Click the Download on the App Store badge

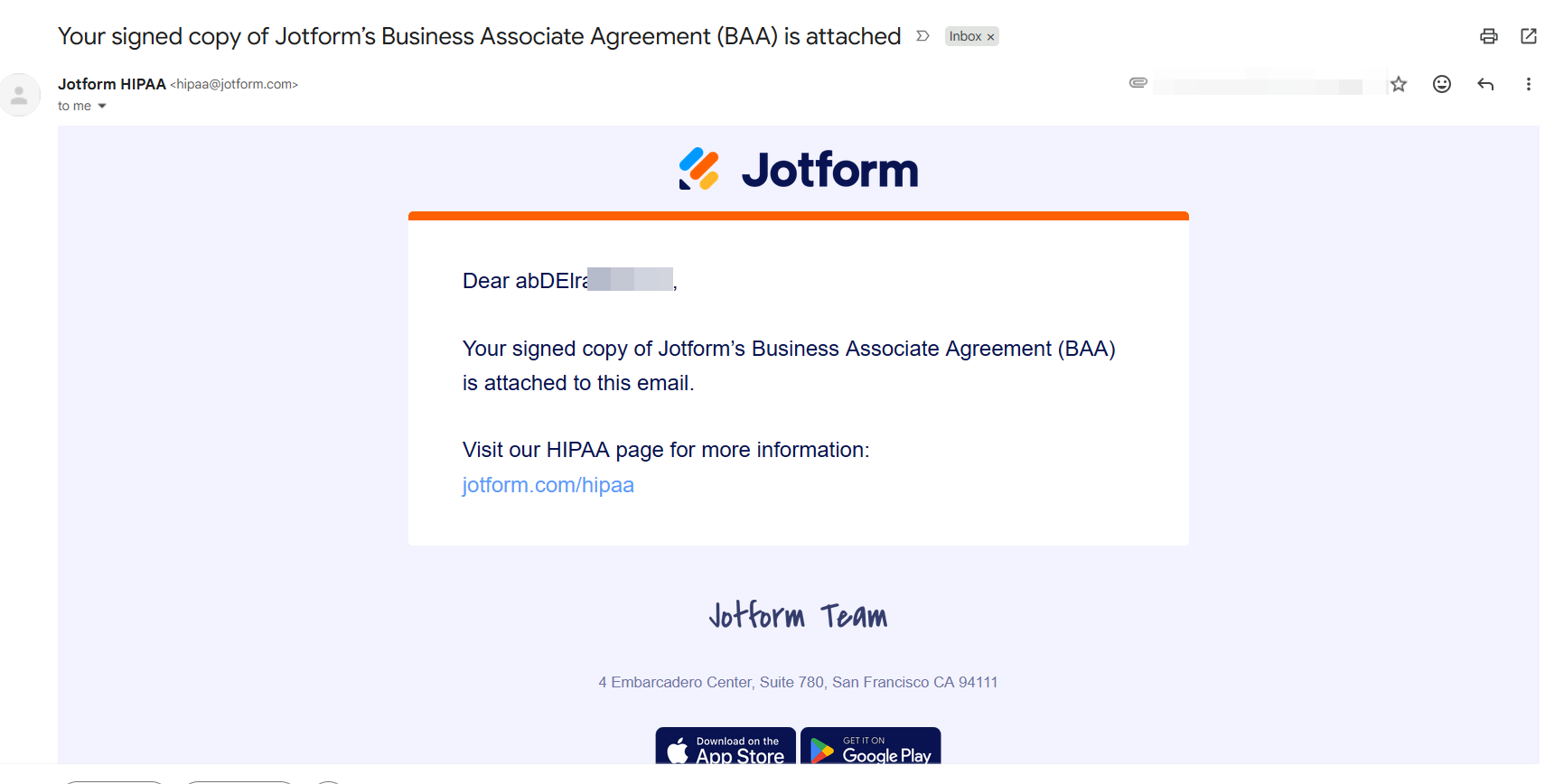click(x=726, y=747)
